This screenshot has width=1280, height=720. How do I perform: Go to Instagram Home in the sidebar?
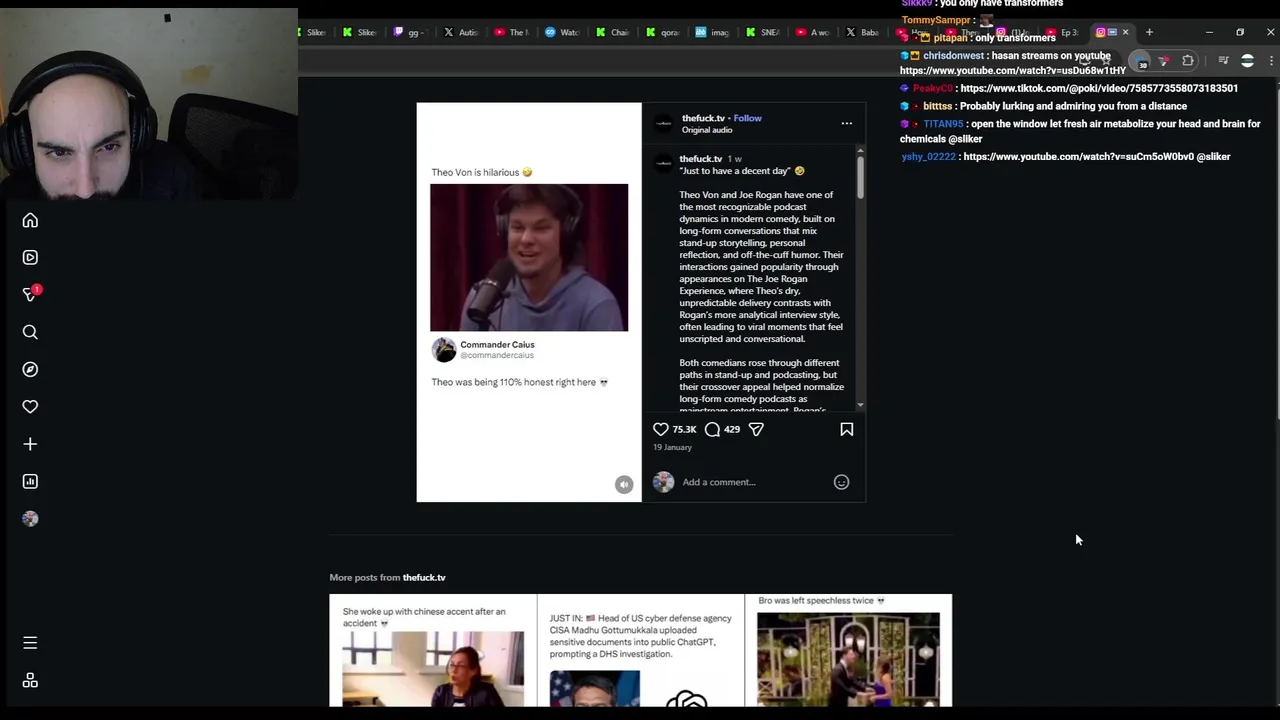pos(30,220)
